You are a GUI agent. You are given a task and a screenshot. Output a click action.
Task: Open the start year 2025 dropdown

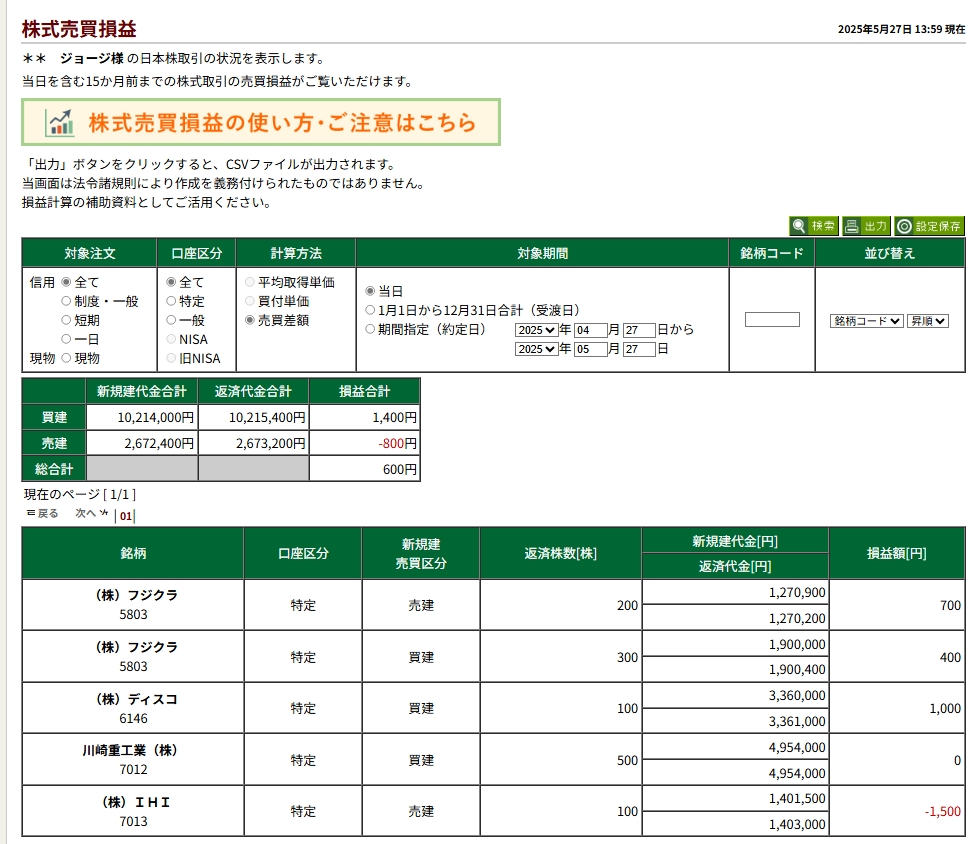tap(536, 330)
